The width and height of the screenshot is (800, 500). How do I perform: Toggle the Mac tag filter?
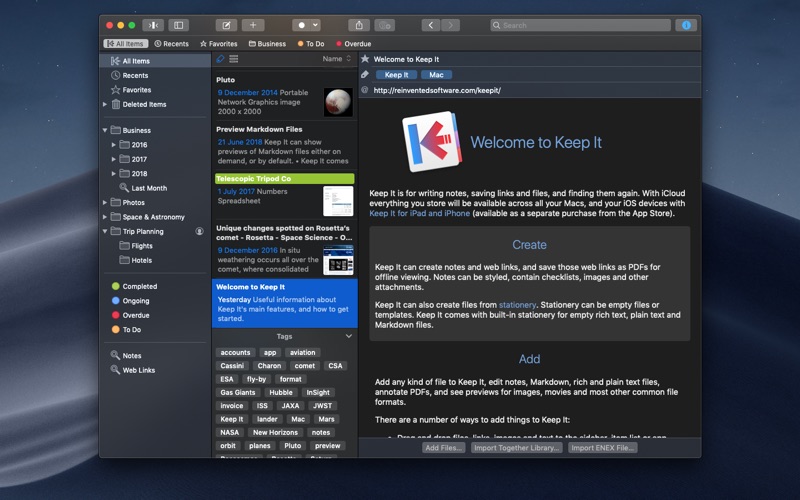click(x=437, y=75)
